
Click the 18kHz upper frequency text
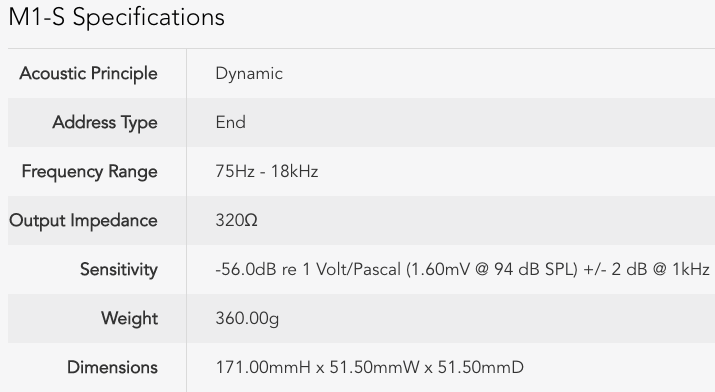(x=295, y=171)
